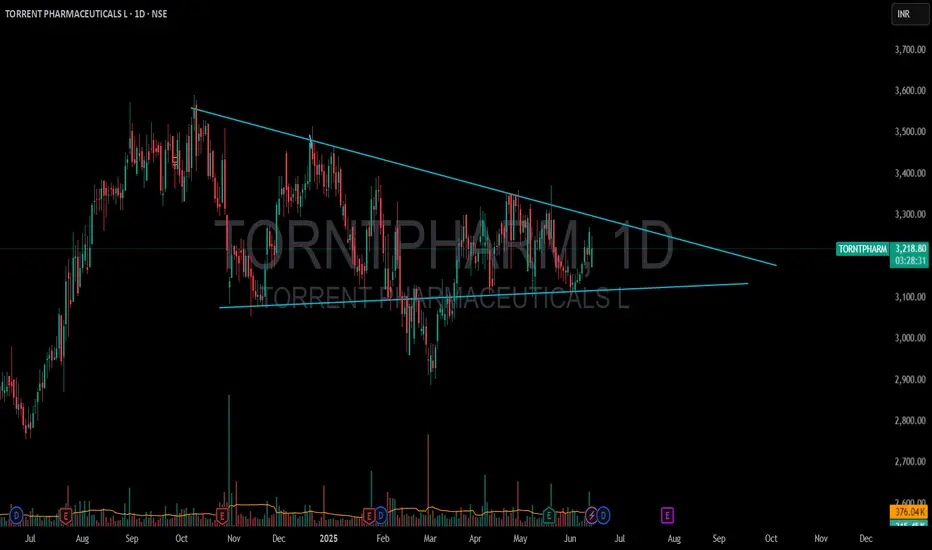Click the 2,700.00 price axis label

coord(910,461)
